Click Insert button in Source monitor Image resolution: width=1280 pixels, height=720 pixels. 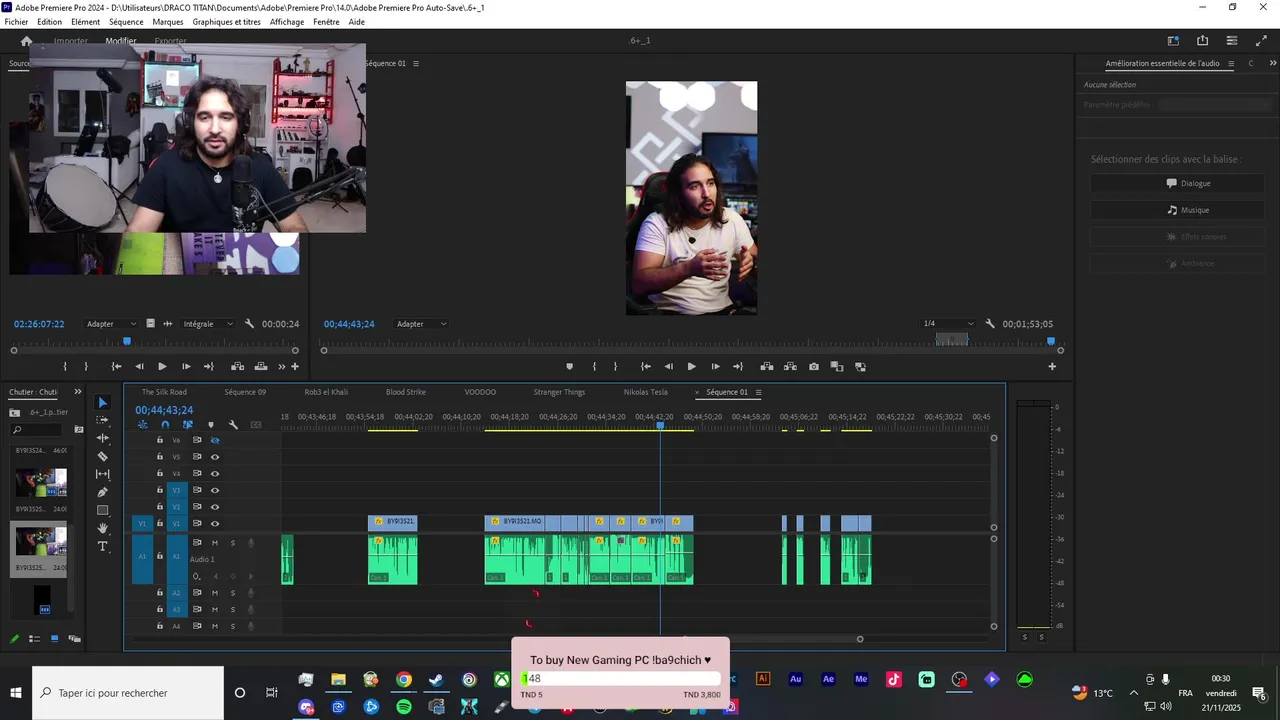pyautogui.click(x=237, y=367)
